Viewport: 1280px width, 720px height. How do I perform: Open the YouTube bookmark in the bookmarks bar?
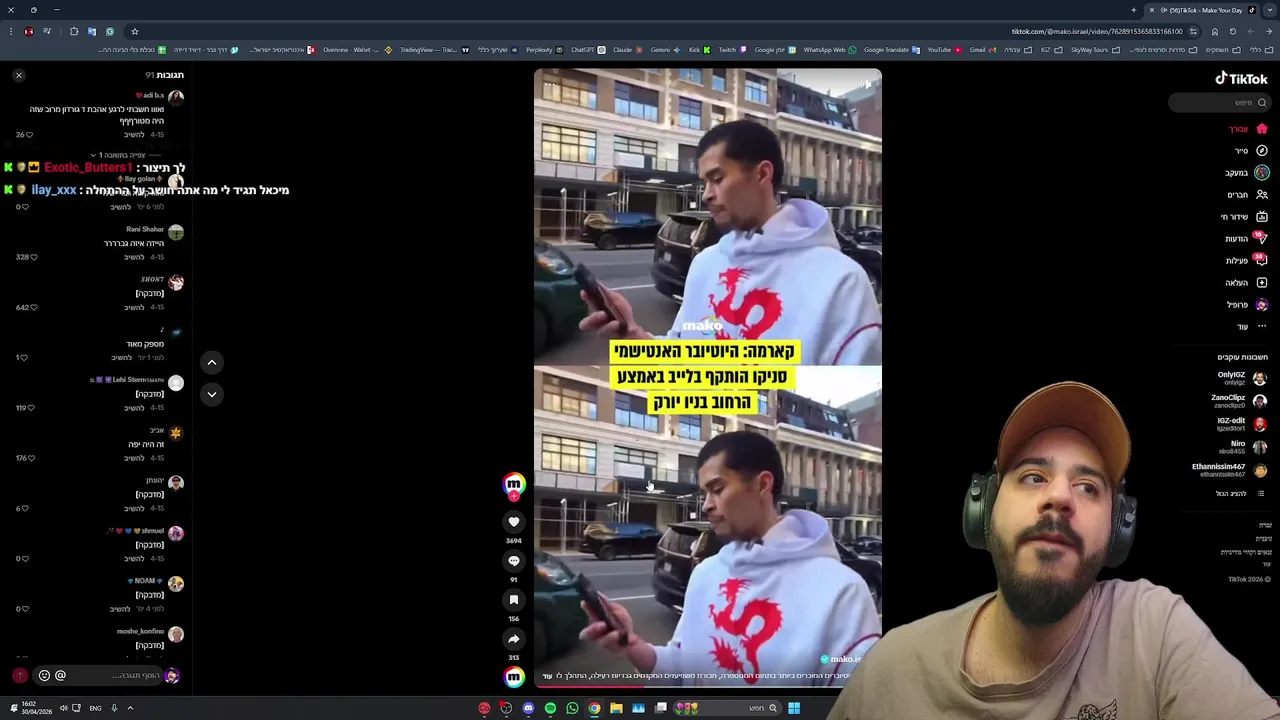pyautogui.click(x=945, y=50)
